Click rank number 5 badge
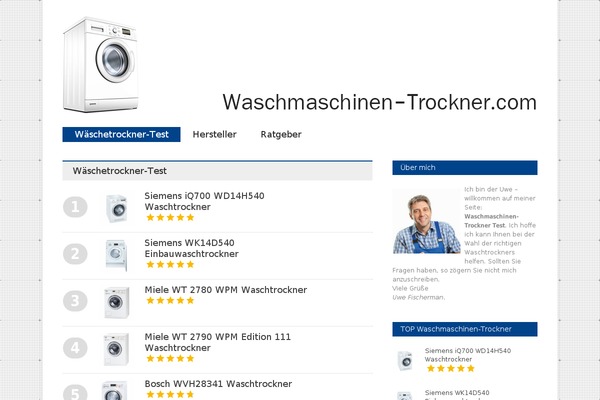The height and width of the screenshot is (400, 600). tap(75, 392)
